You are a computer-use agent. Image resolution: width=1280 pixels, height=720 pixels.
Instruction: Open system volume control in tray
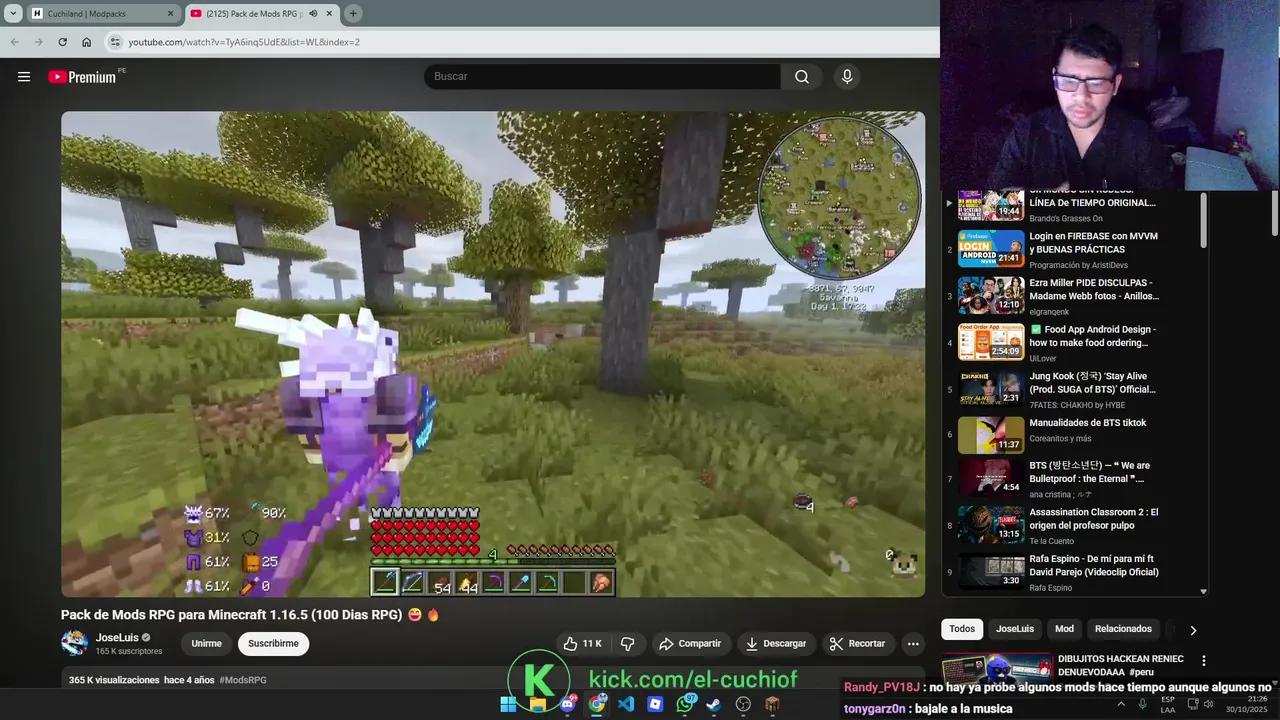(x=1208, y=704)
